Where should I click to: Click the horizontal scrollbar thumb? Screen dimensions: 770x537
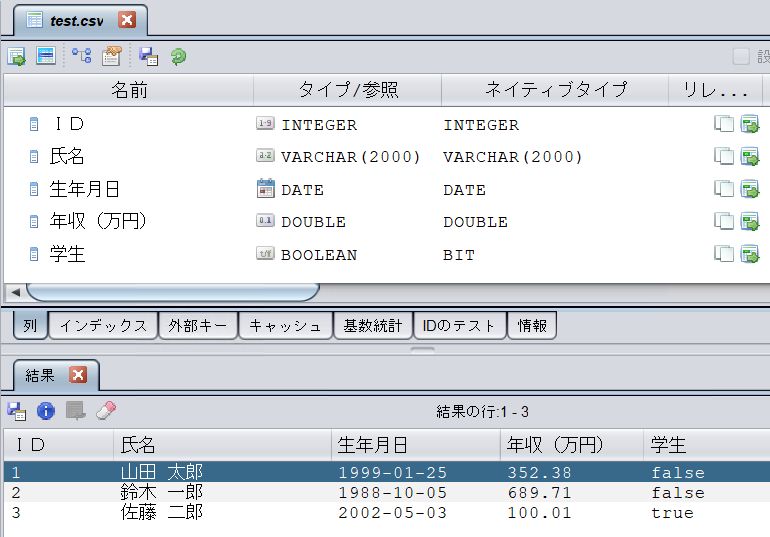[173, 292]
